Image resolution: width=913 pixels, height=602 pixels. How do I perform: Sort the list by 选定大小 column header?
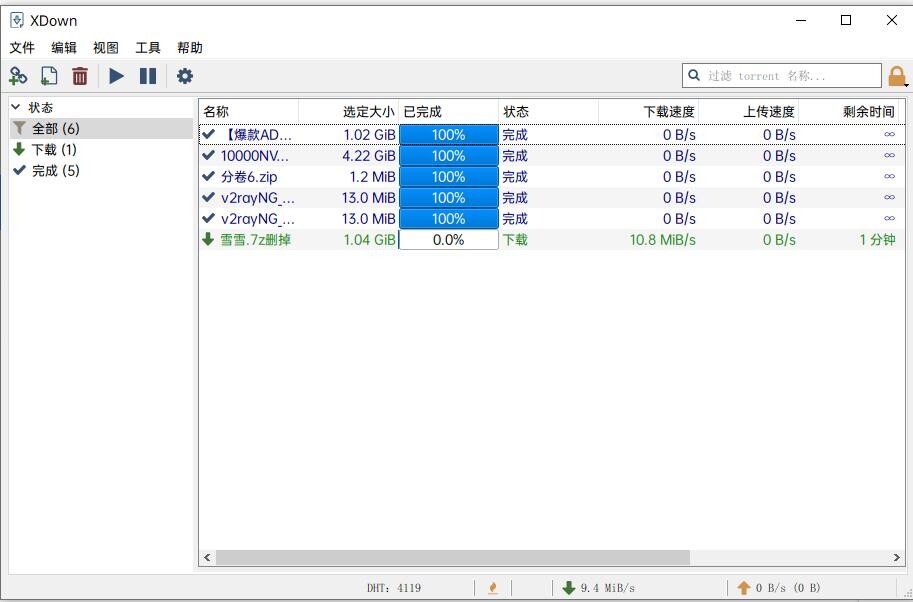(368, 112)
